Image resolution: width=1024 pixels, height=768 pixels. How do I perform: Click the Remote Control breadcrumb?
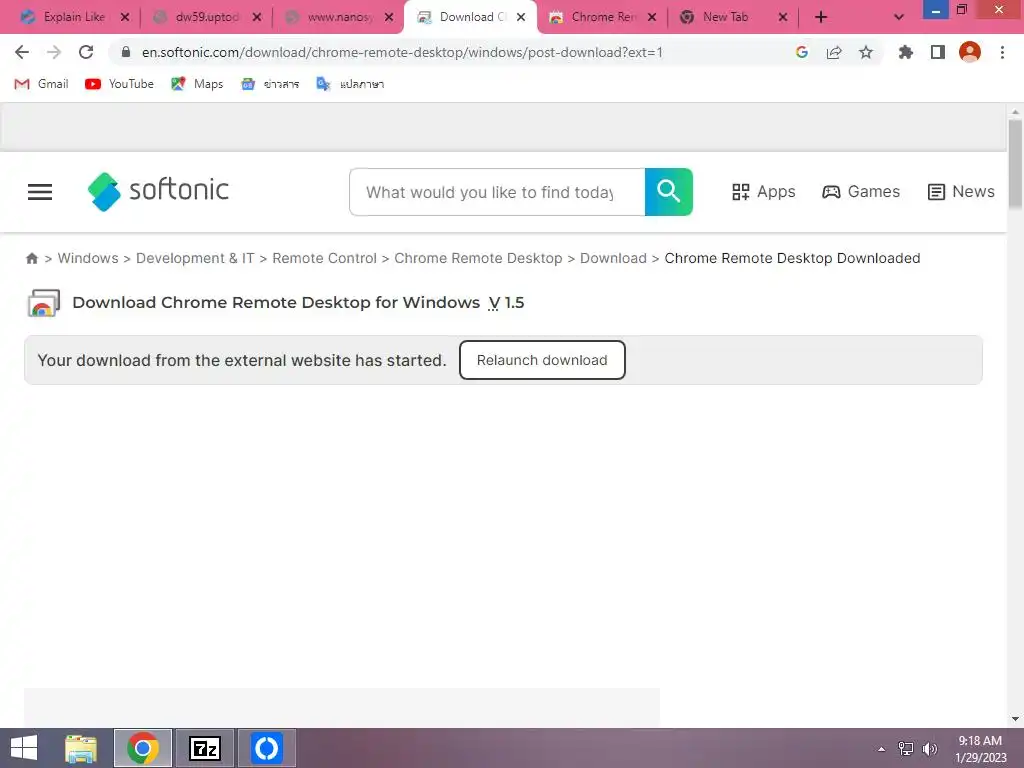coord(325,258)
